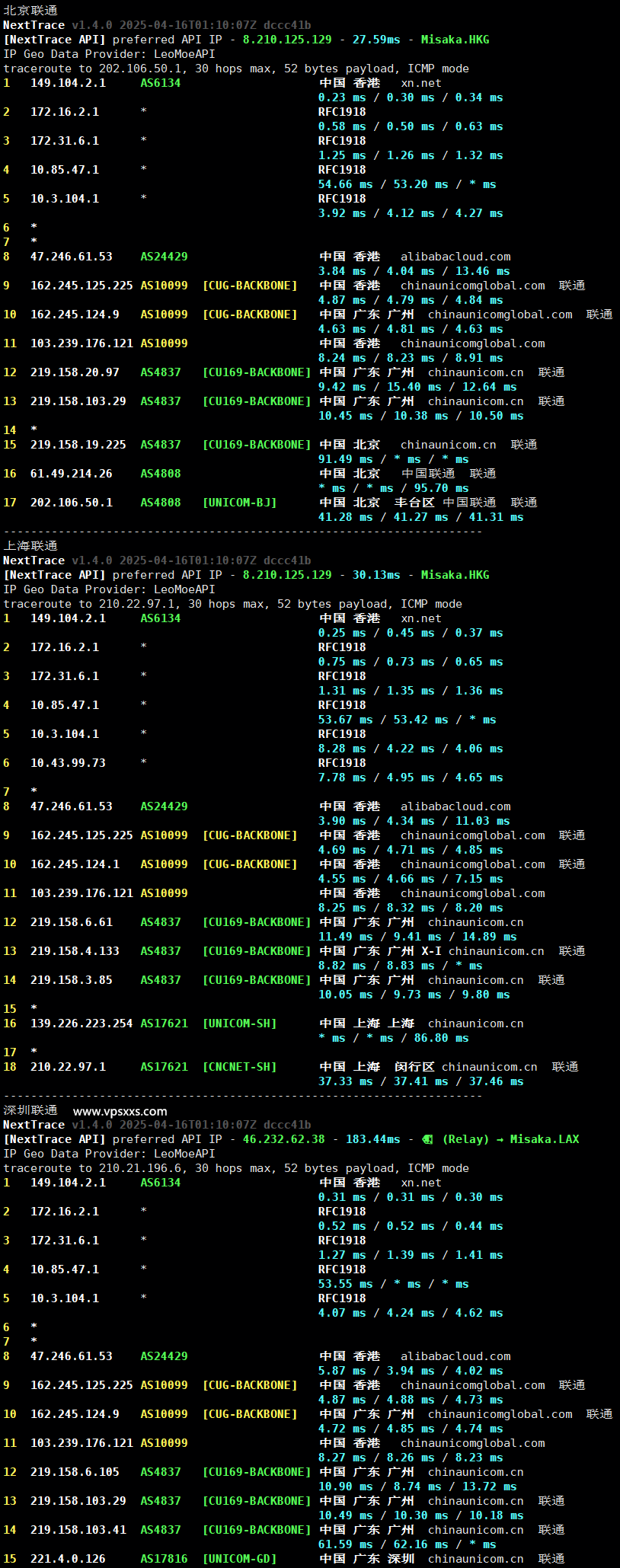
Task: Click the tag "[CNCNET-SH]"
Action: tap(240, 1067)
